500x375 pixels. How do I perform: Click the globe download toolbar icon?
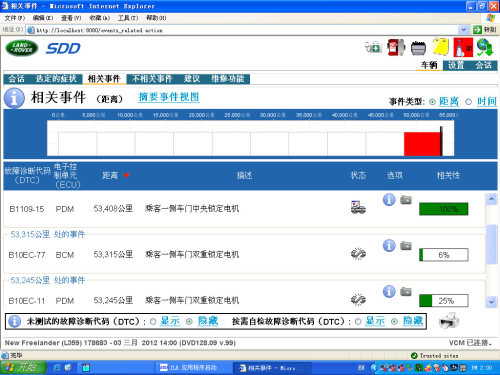pos(485,47)
